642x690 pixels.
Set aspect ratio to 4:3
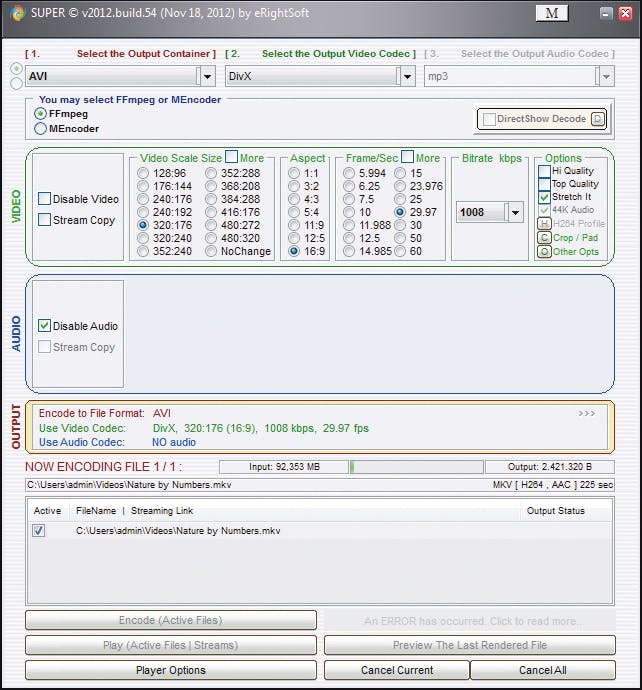point(294,199)
